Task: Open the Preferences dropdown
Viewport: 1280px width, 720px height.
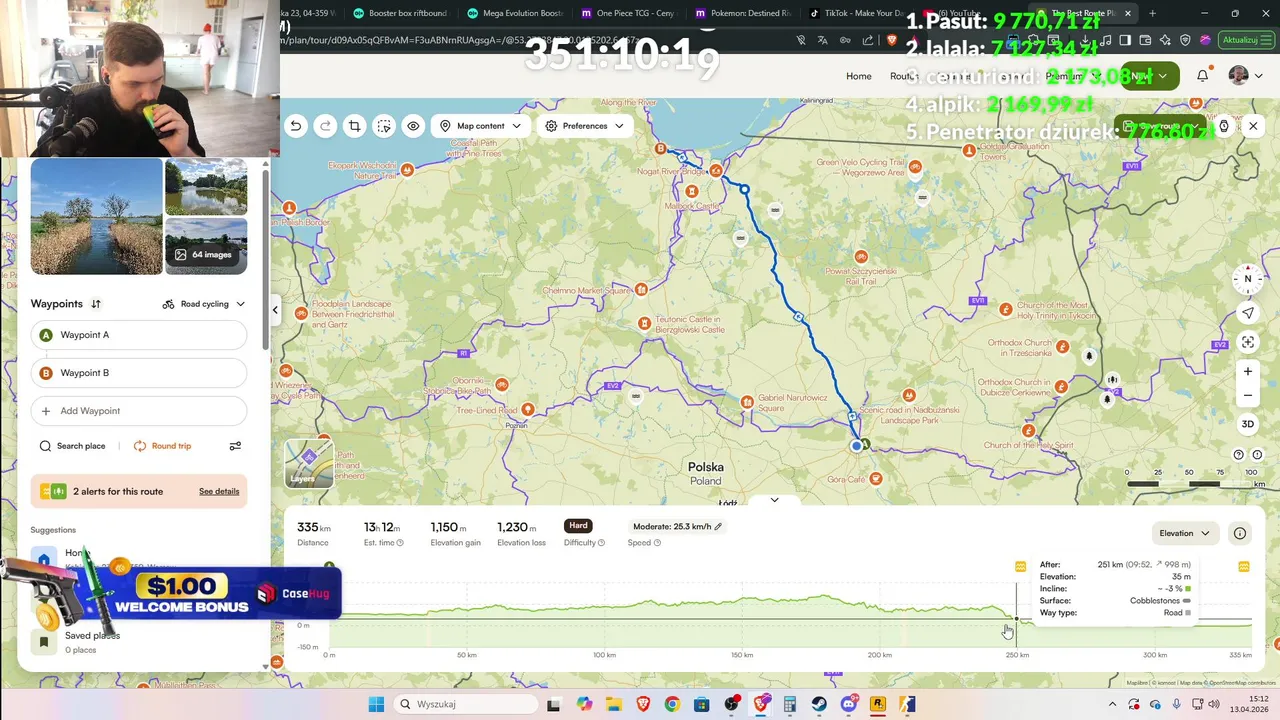Action: point(585,126)
